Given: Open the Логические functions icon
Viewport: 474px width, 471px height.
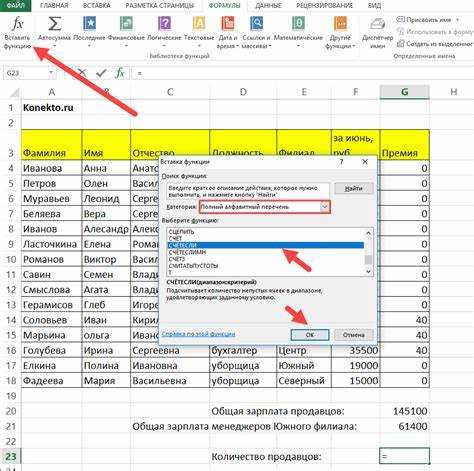Looking at the screenshot, I should click(x=164, y=24).
